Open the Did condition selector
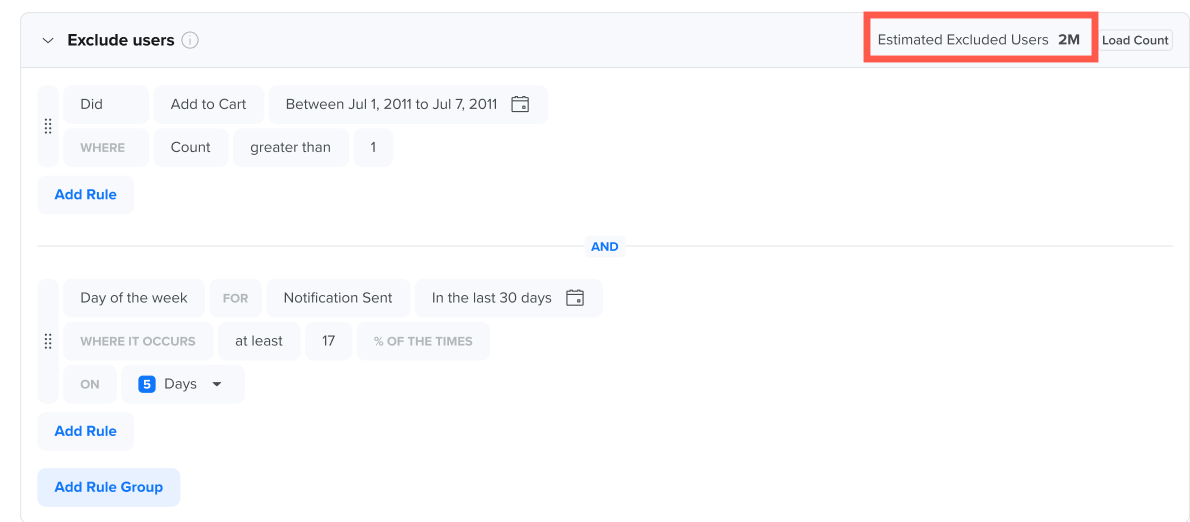1190x522 pixels. point(106,105)
